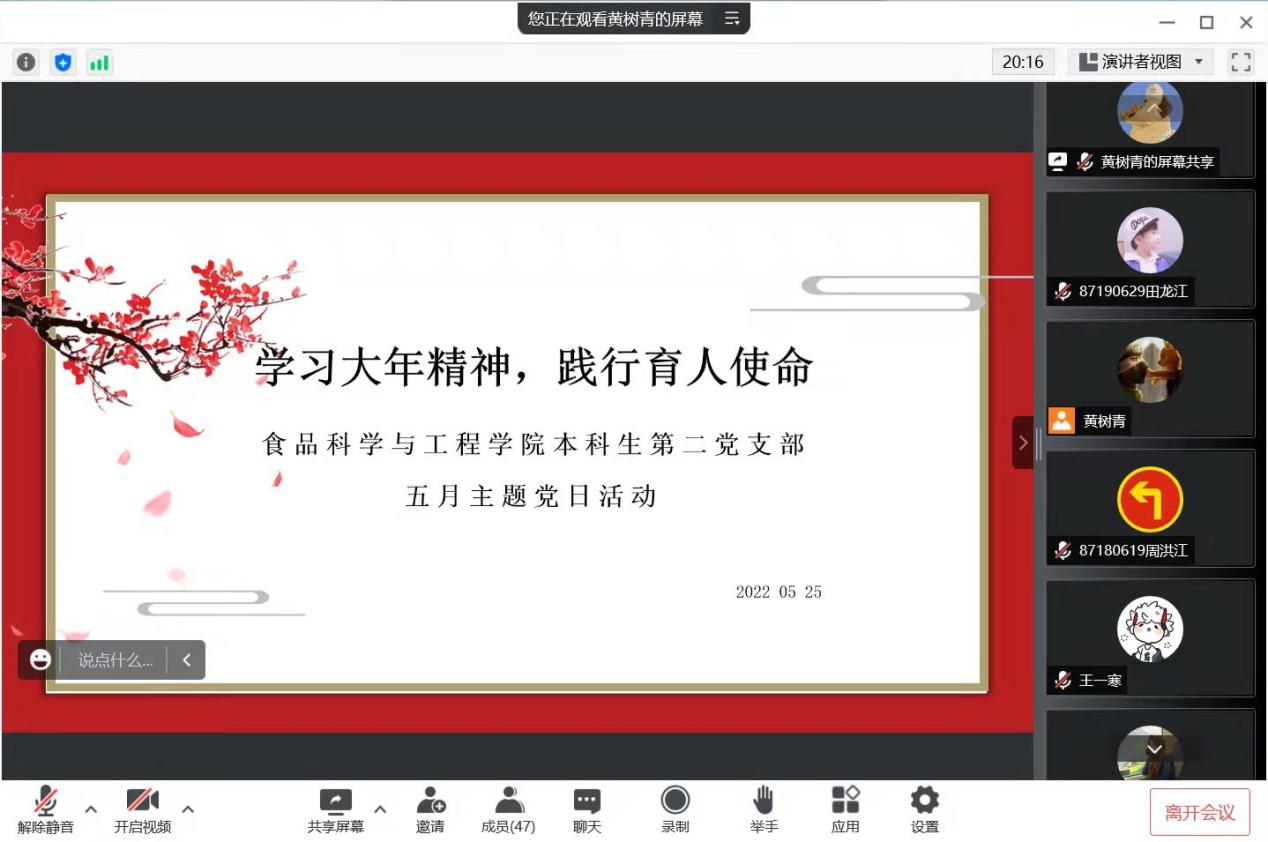This screenshot has height=842, width=1268.
Task: Enter full screen mode
Action: click(x=1241, y=62)
